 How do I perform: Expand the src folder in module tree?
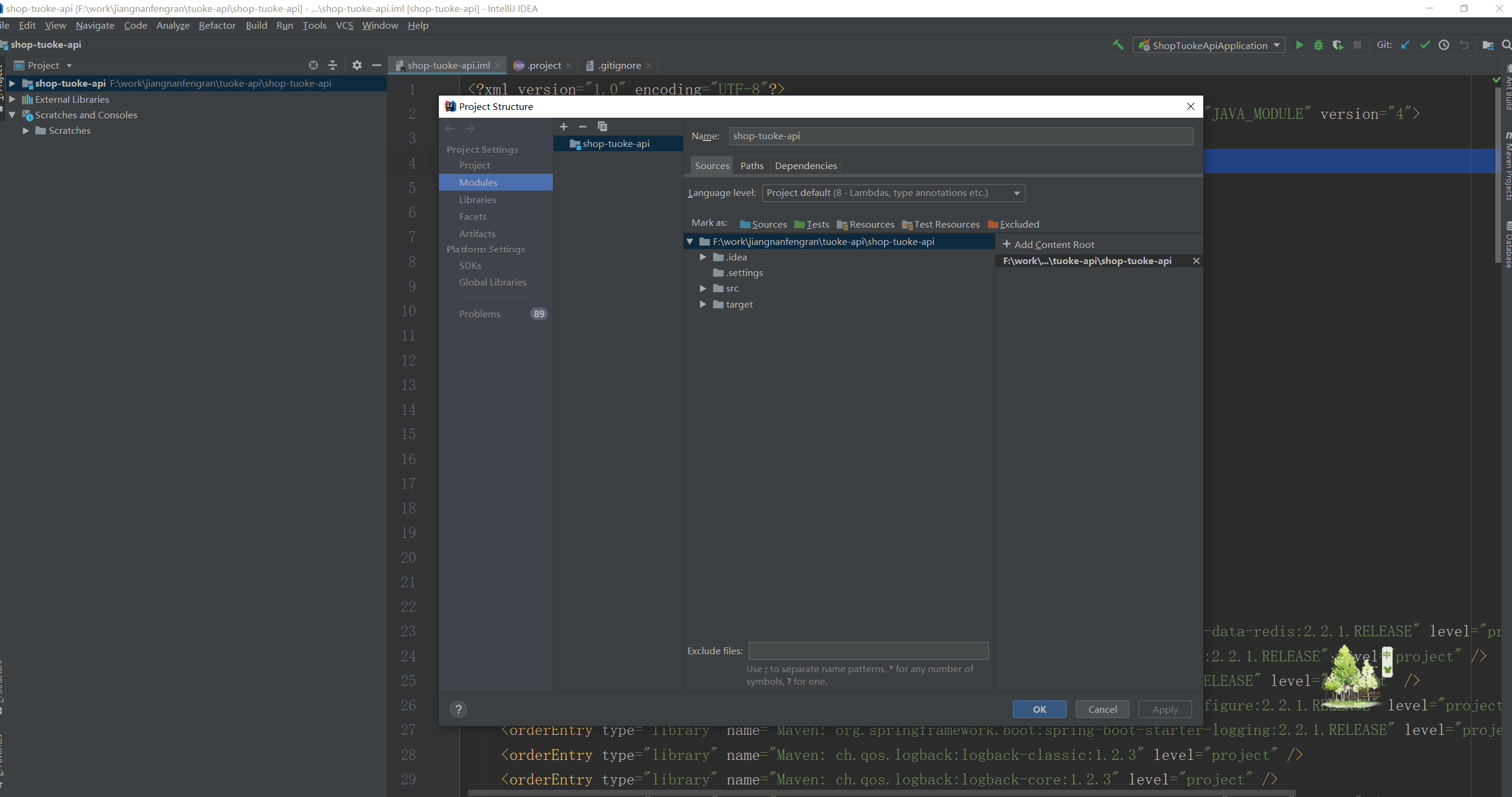tap(704, 288)
